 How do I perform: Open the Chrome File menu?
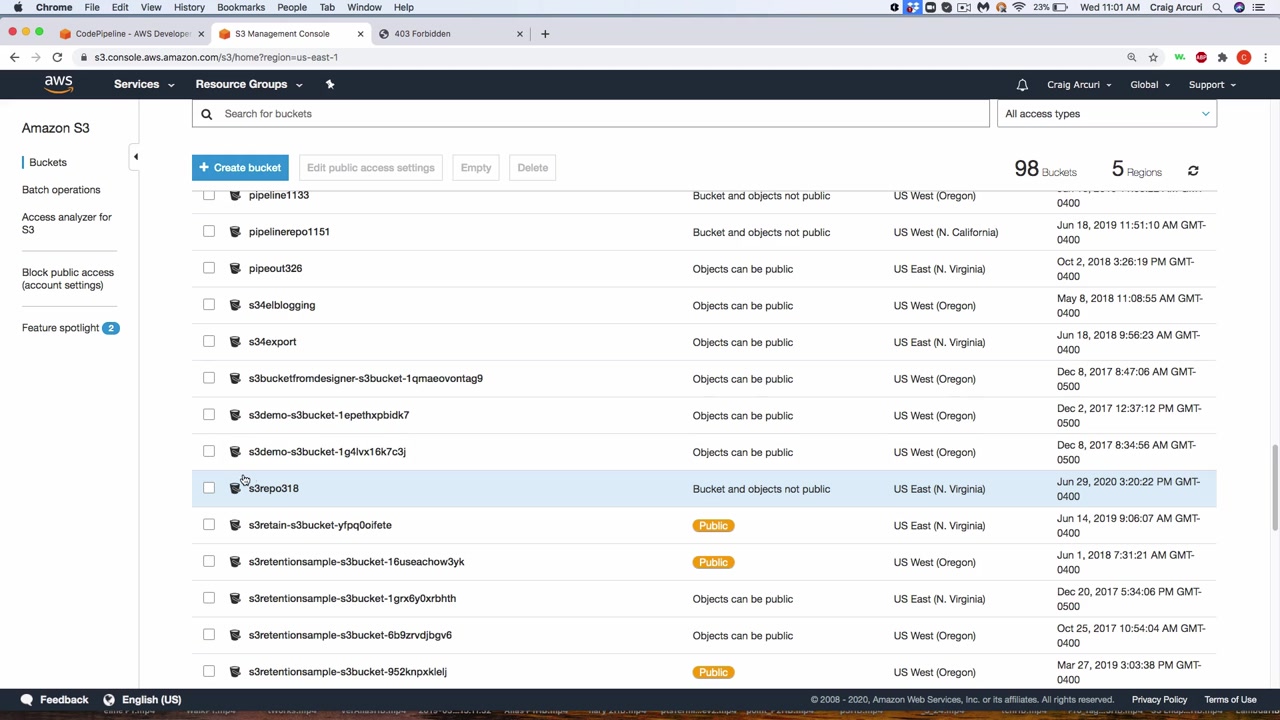91,7
